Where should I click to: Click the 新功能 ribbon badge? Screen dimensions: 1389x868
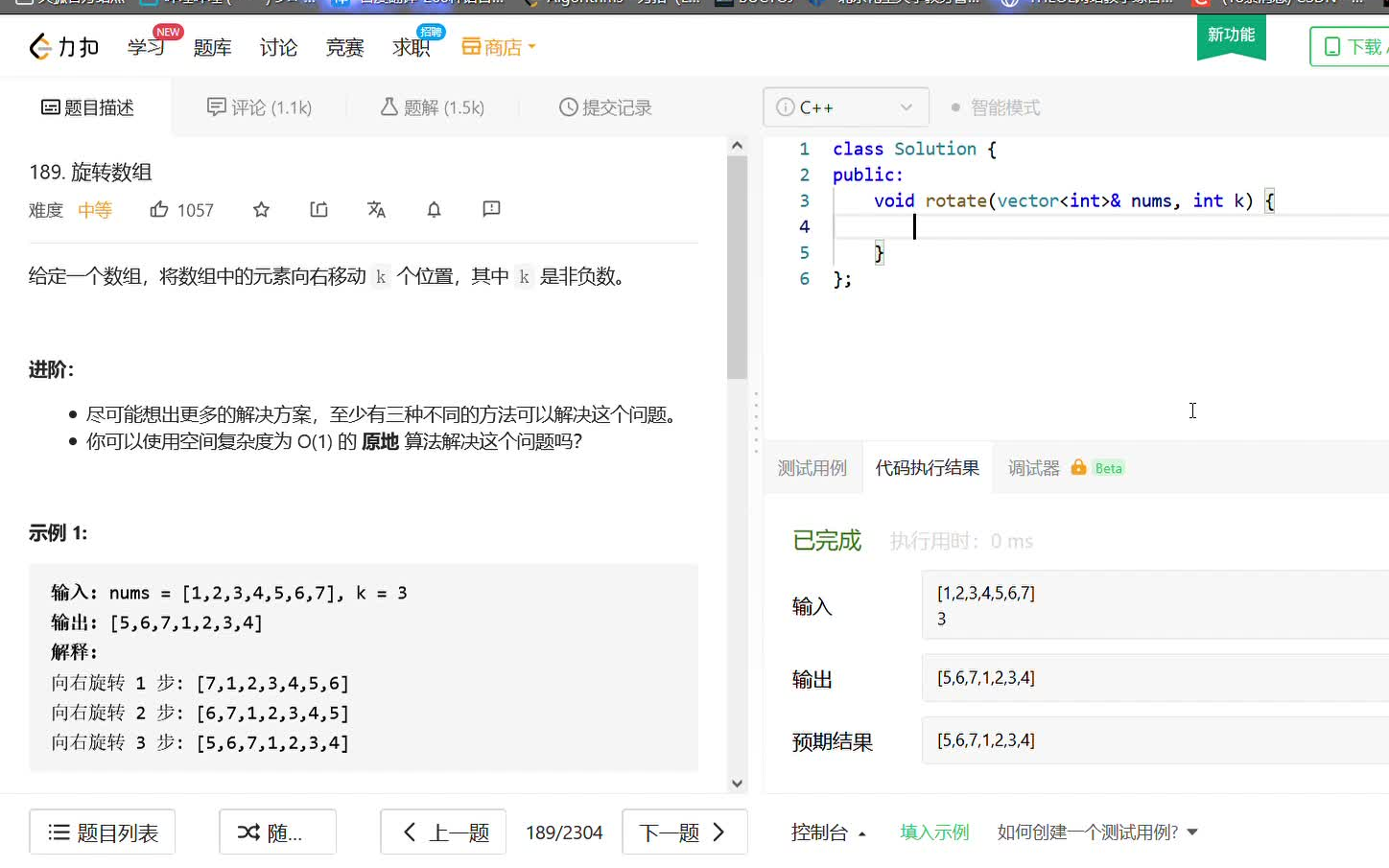coord(1231,36)
